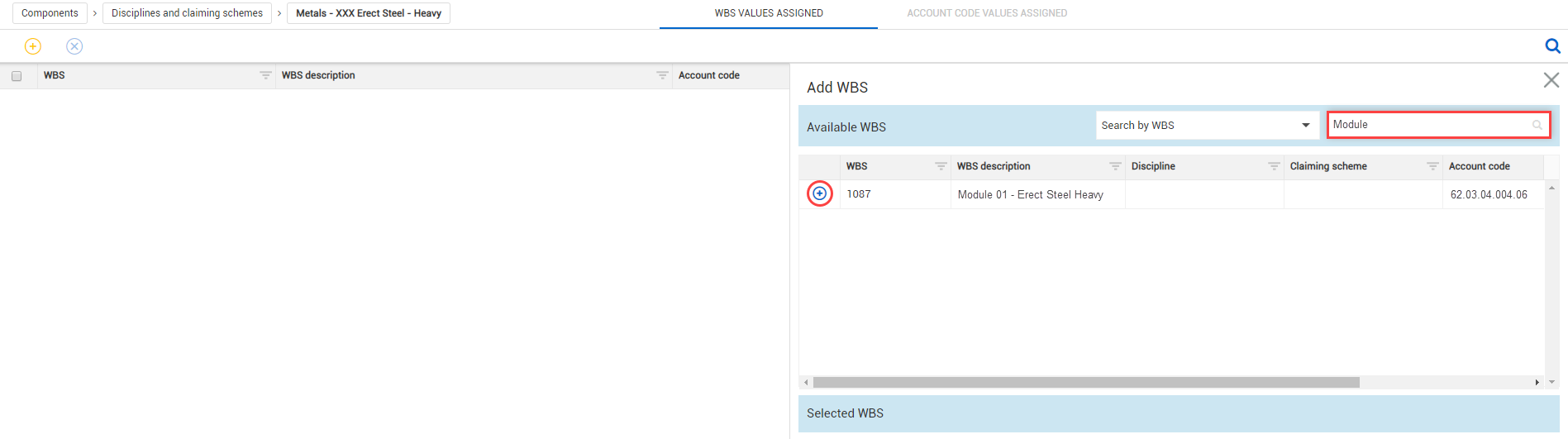Click the yellow add WBS plus icon

click(x=33, y=46)
